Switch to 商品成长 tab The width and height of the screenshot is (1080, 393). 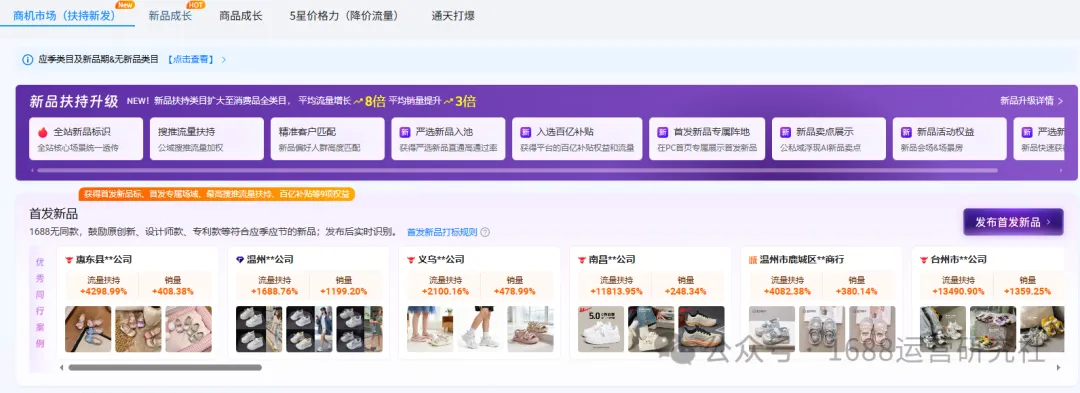click(x=240, y=16)
